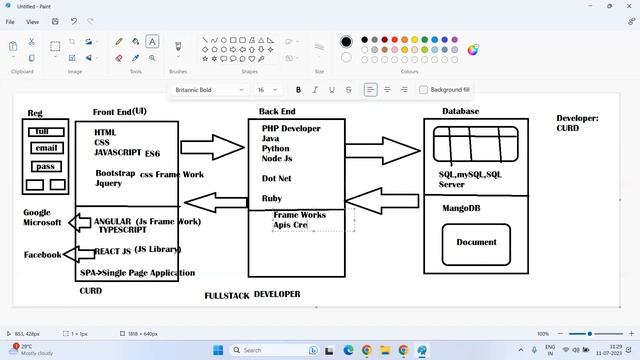
Task: Click the zoom out minus button
Action: pos(560,333)
